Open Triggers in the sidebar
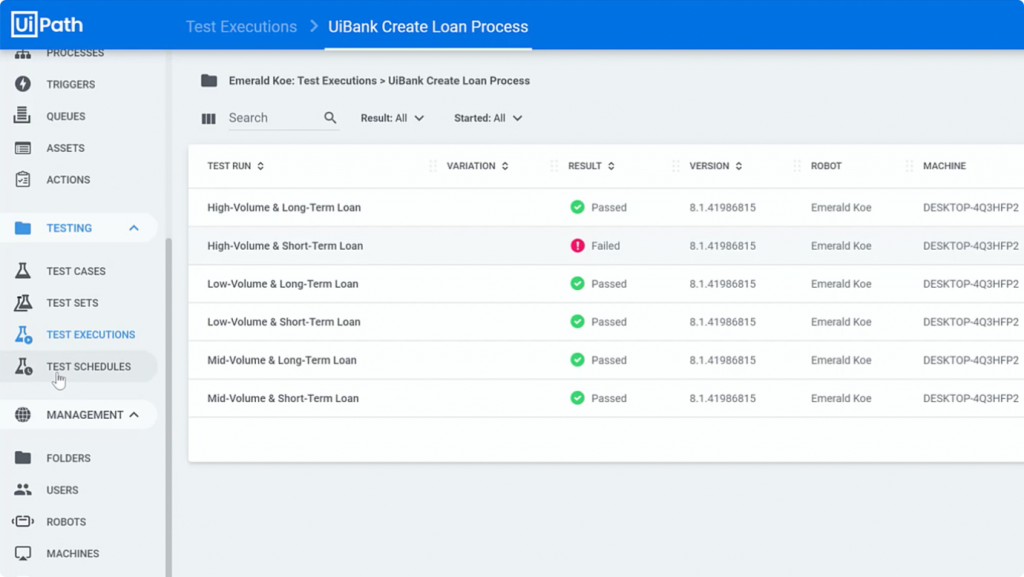The height and width of the screenshot is (577, 1024). [71, 84]
